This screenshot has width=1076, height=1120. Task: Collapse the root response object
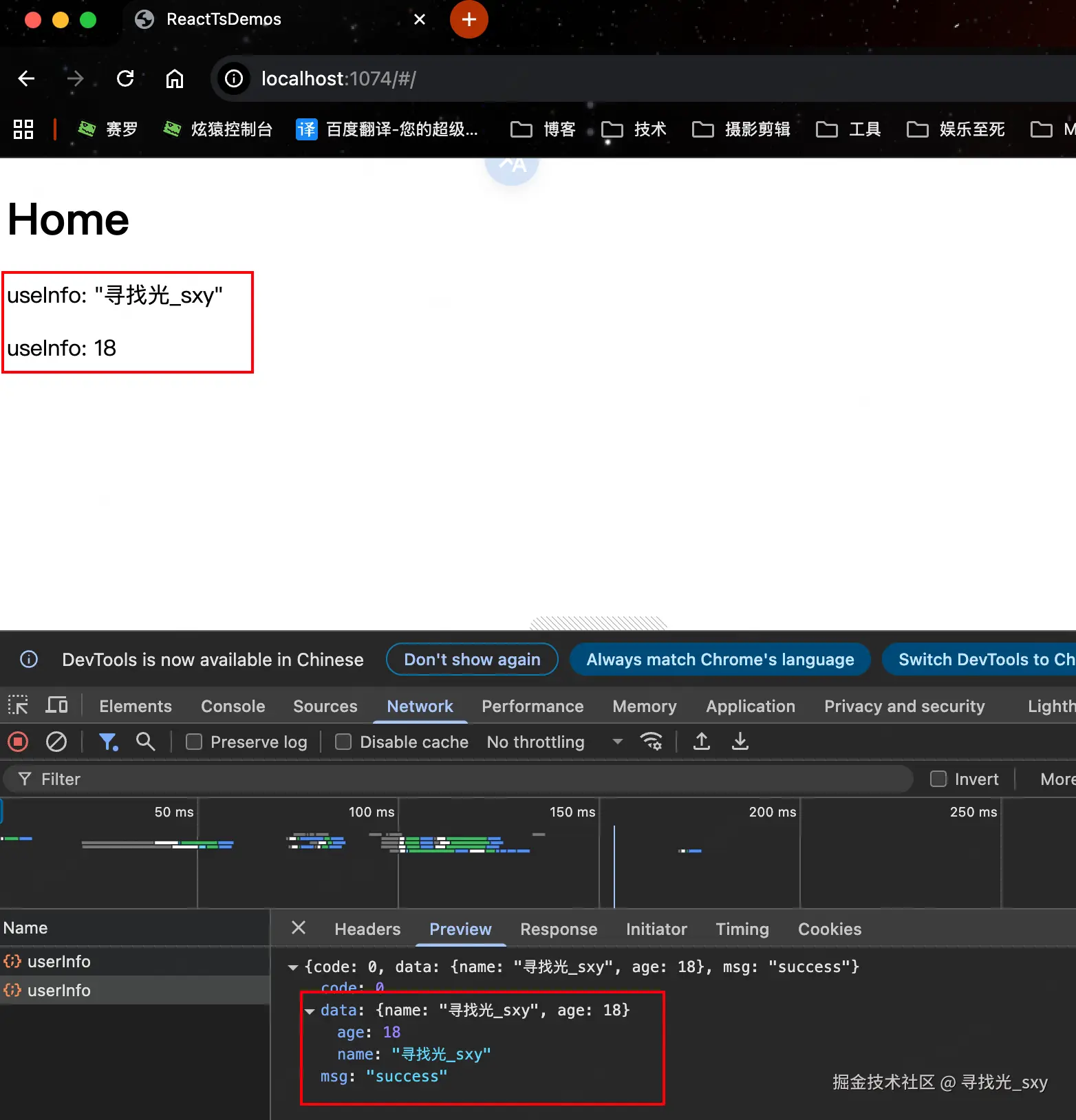[x=293, y=967]
